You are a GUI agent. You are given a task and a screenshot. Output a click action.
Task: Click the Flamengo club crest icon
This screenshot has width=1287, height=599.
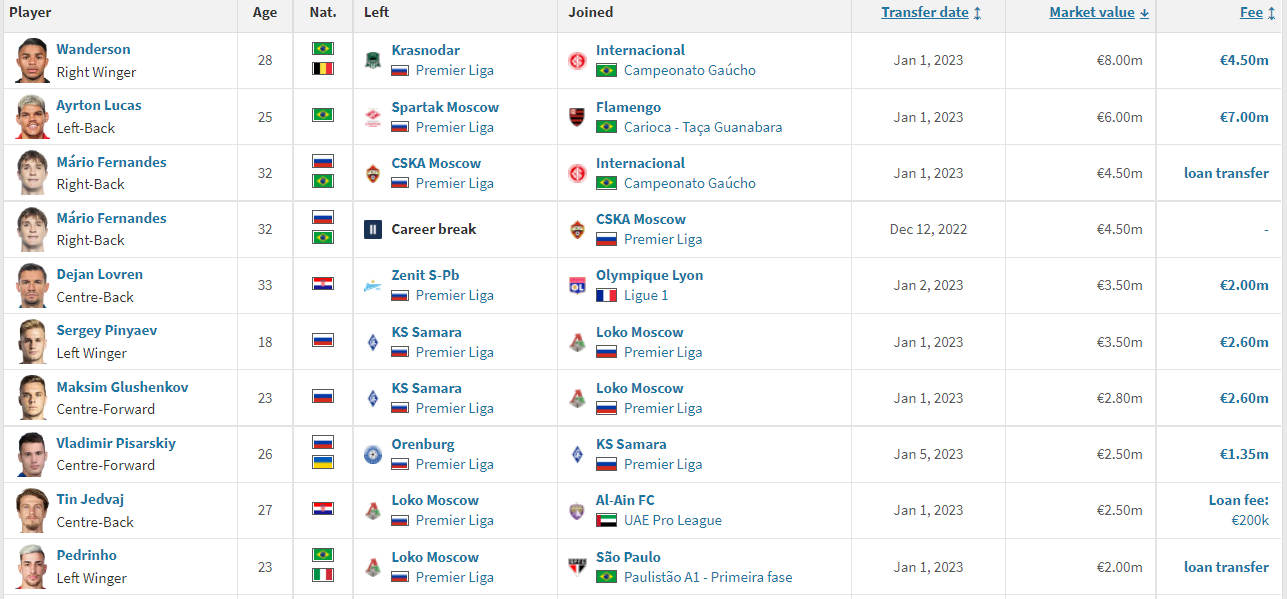[577, 117]
